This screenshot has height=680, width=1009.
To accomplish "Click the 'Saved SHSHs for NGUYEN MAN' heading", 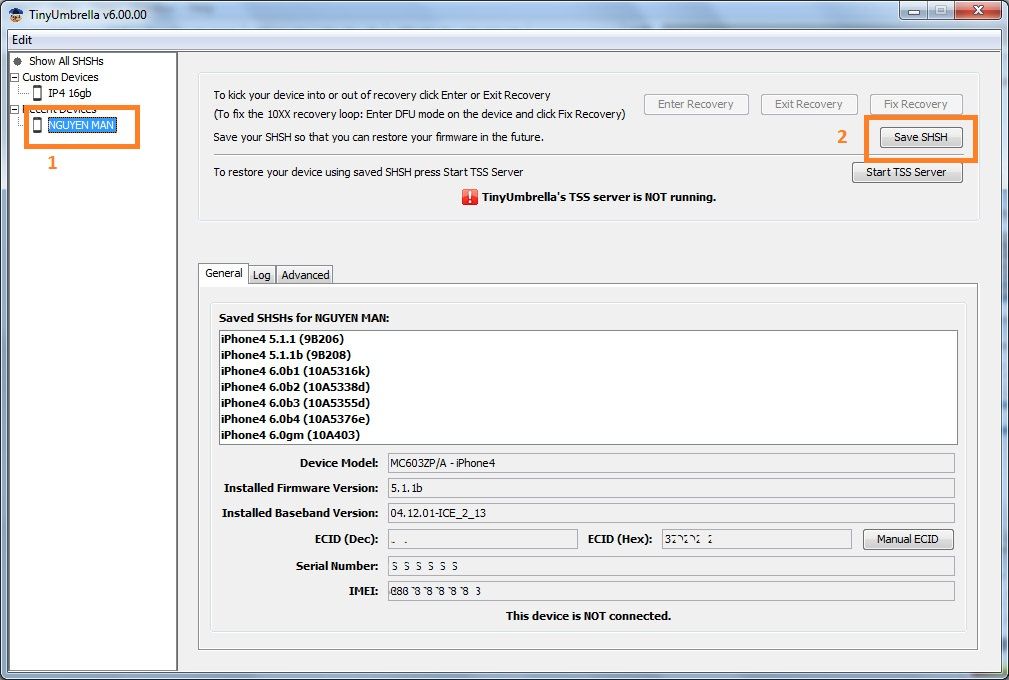I will click(304, 318).
